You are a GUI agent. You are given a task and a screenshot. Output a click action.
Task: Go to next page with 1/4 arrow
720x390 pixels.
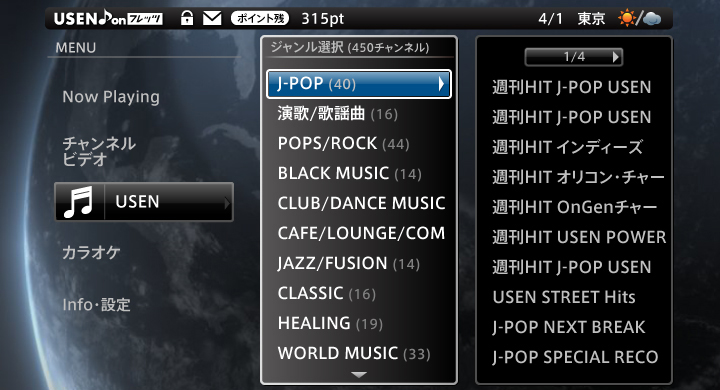(616, 57)
